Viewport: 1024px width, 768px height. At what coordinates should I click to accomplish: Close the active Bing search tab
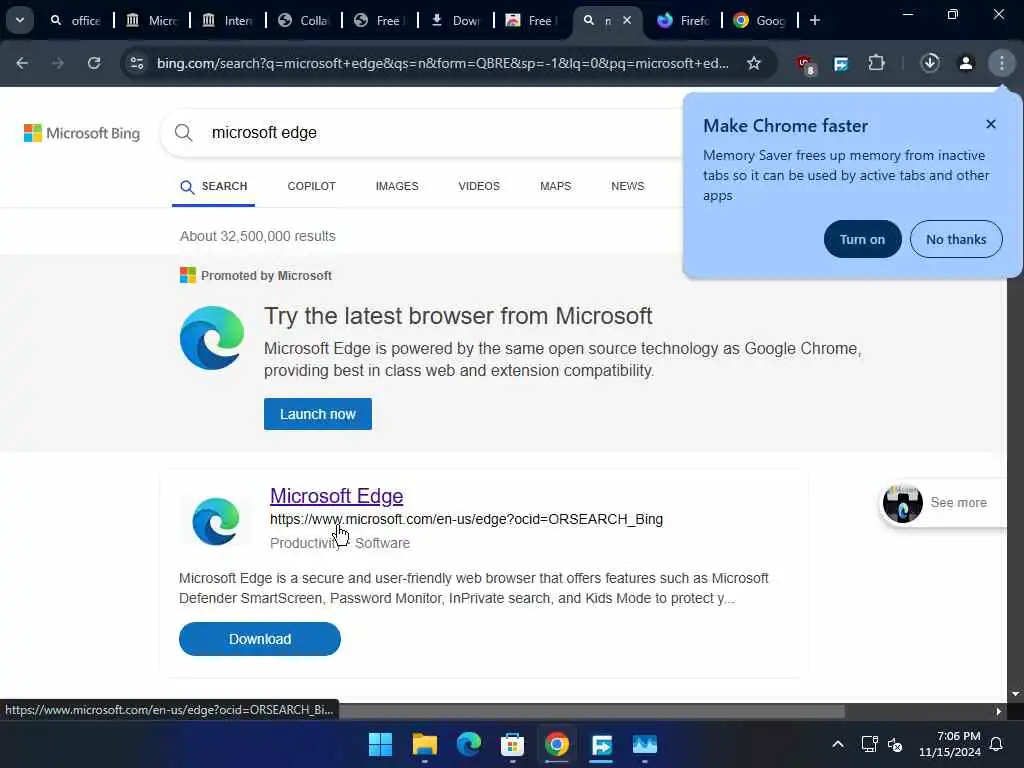tap(627, 20)
